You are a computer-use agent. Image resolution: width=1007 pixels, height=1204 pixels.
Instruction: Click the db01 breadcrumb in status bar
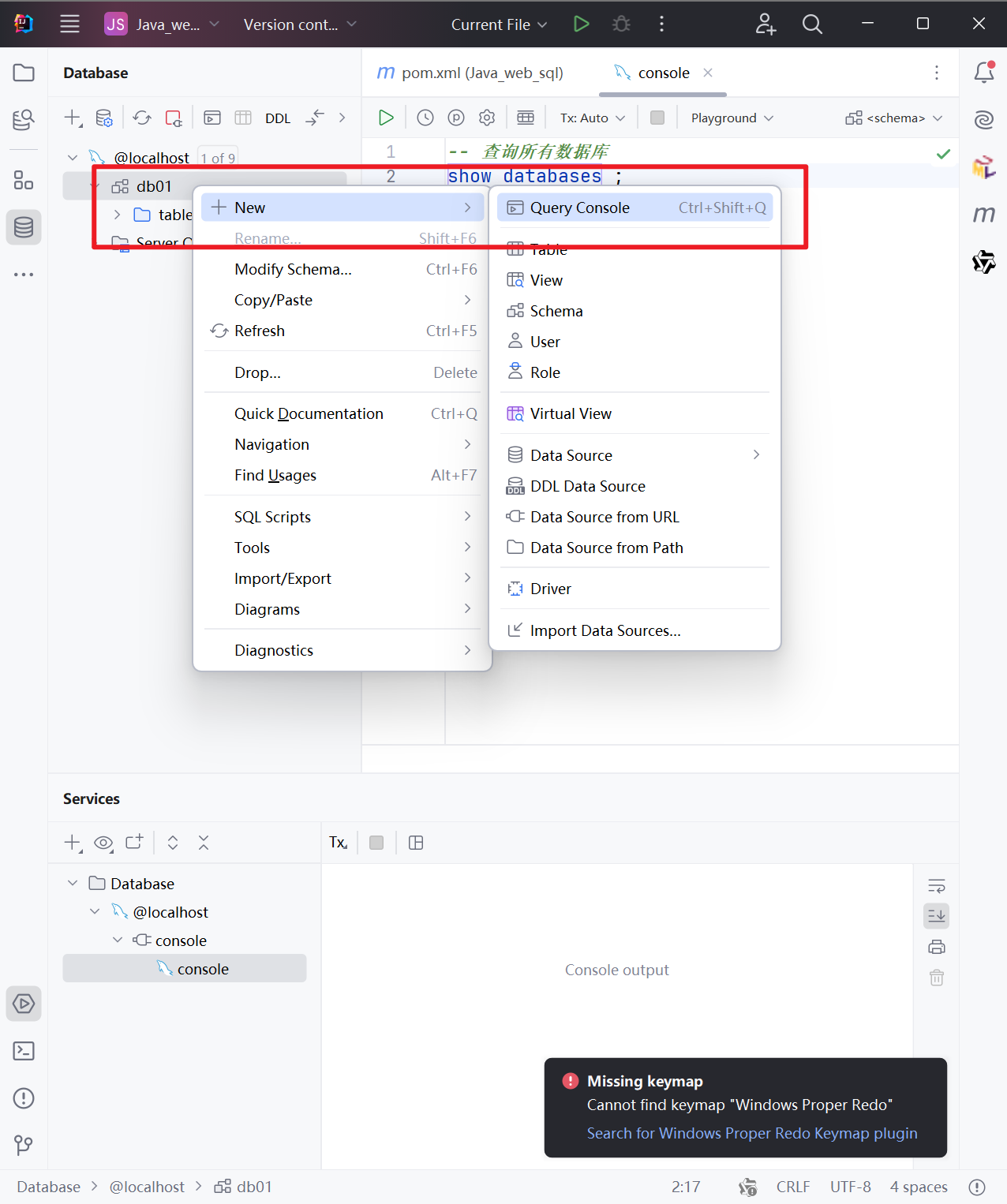(244, 1187)
